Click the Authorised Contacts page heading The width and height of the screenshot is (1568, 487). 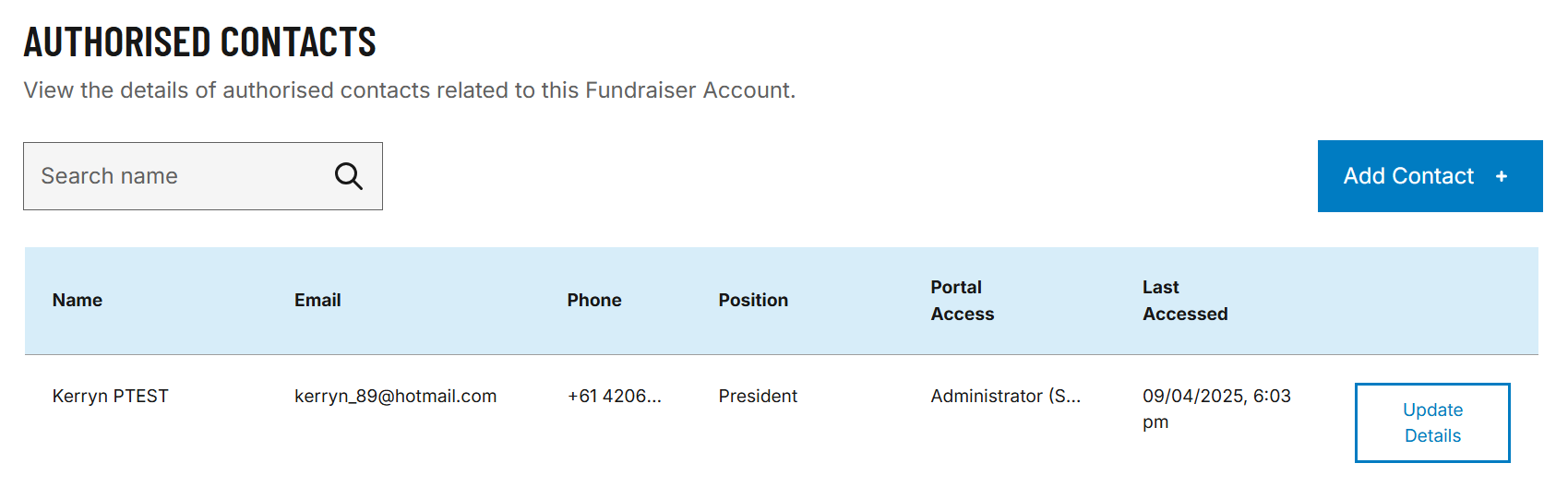[200, 42]
